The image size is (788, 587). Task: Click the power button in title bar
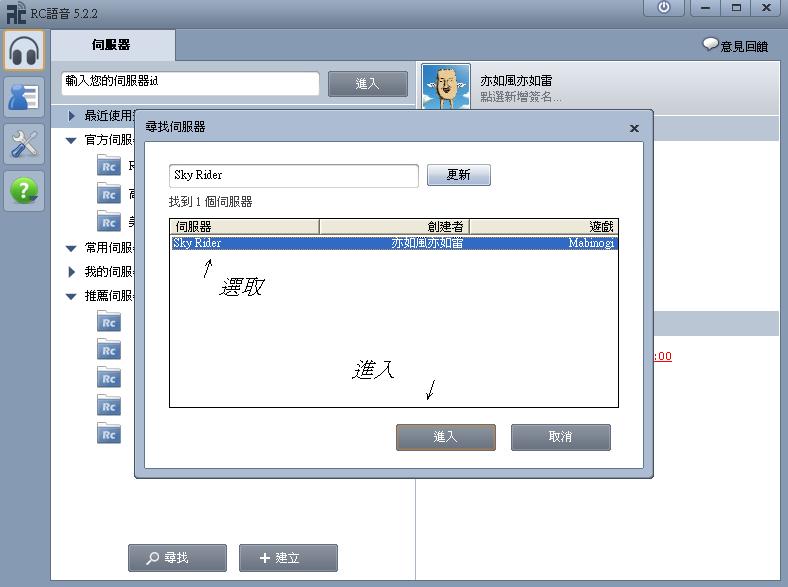pyautogui.click(x=664, y=8)
